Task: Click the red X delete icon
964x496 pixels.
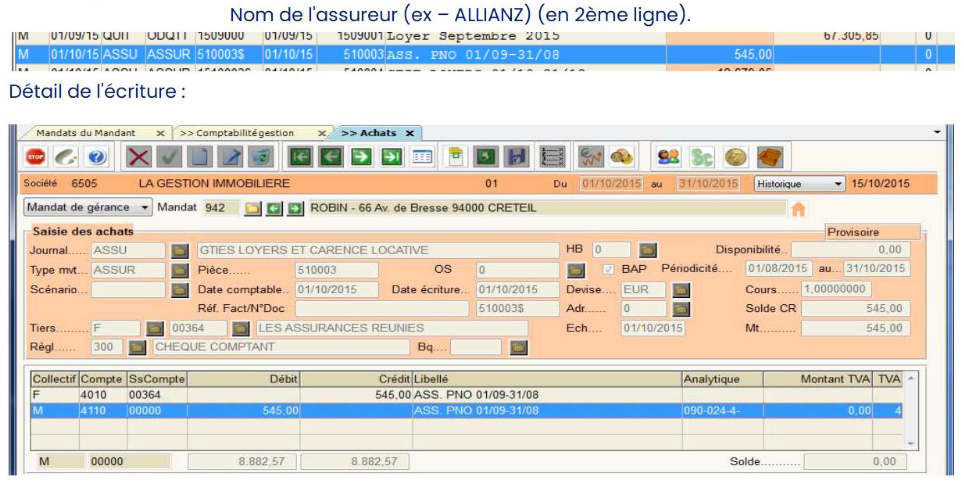Action: pos(140,157)
